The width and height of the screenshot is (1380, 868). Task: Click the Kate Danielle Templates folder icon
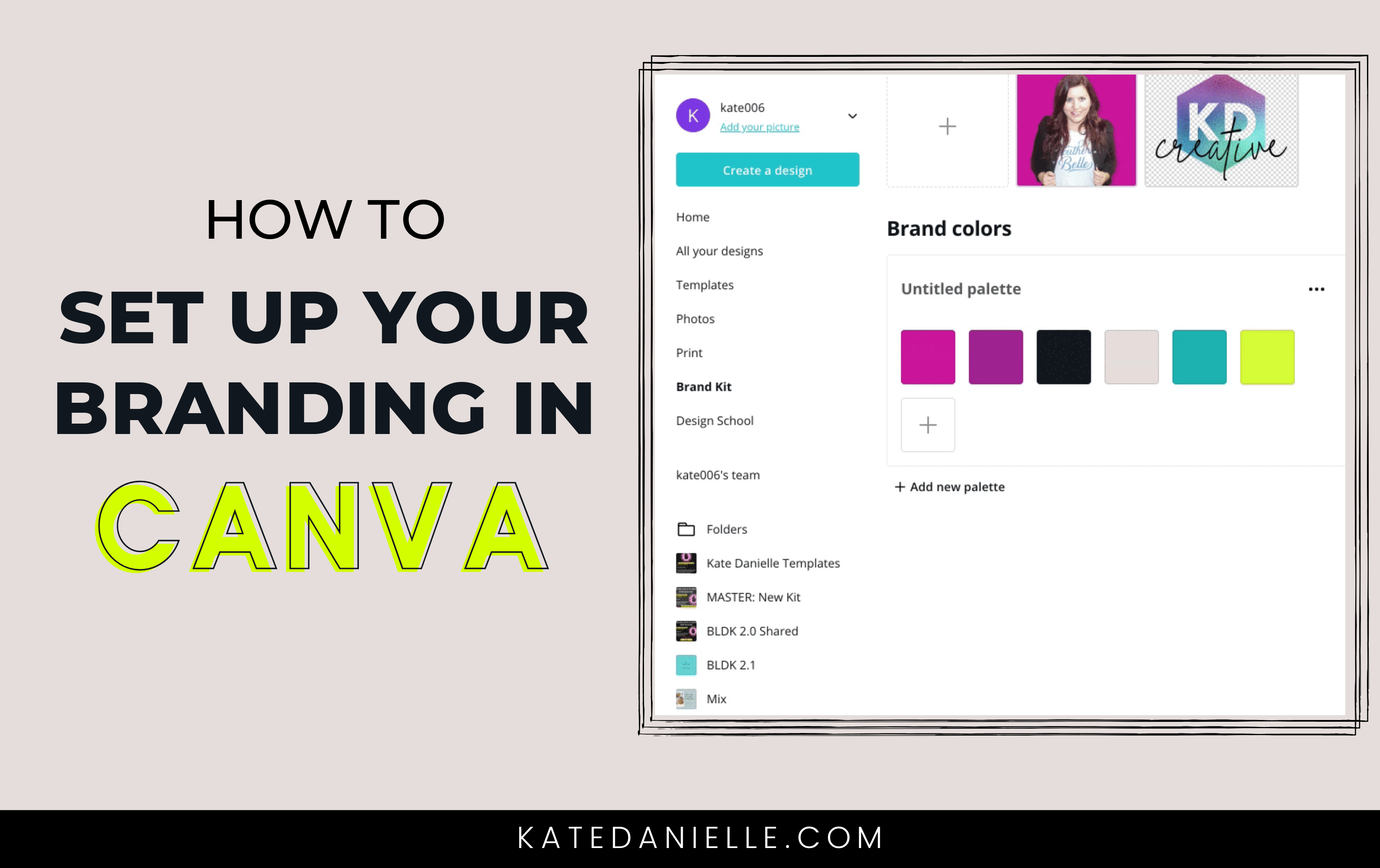pyautogui.click(x=686, y=562)
